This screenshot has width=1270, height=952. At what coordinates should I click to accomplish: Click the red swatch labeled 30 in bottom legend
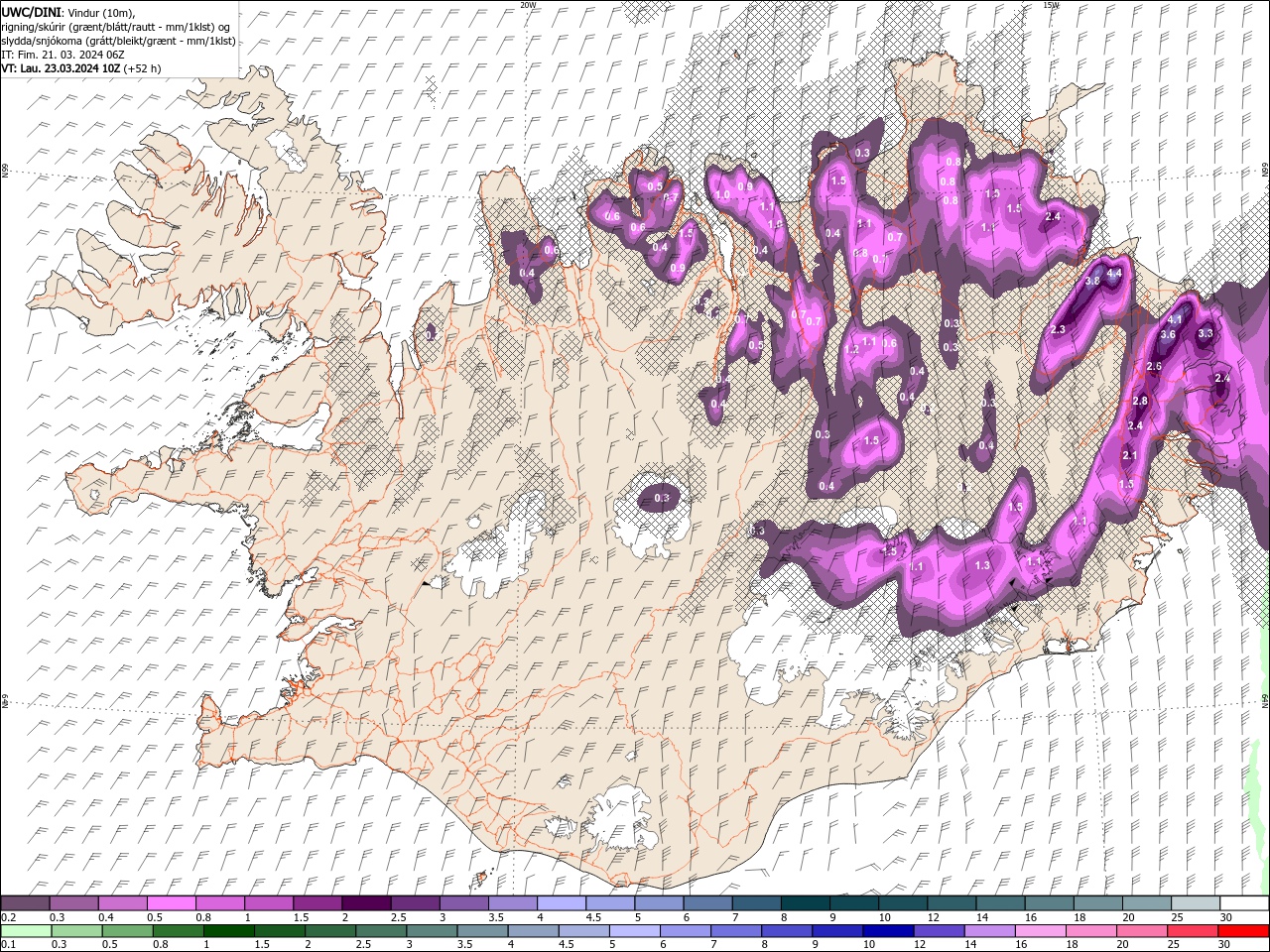[1243, 931]
